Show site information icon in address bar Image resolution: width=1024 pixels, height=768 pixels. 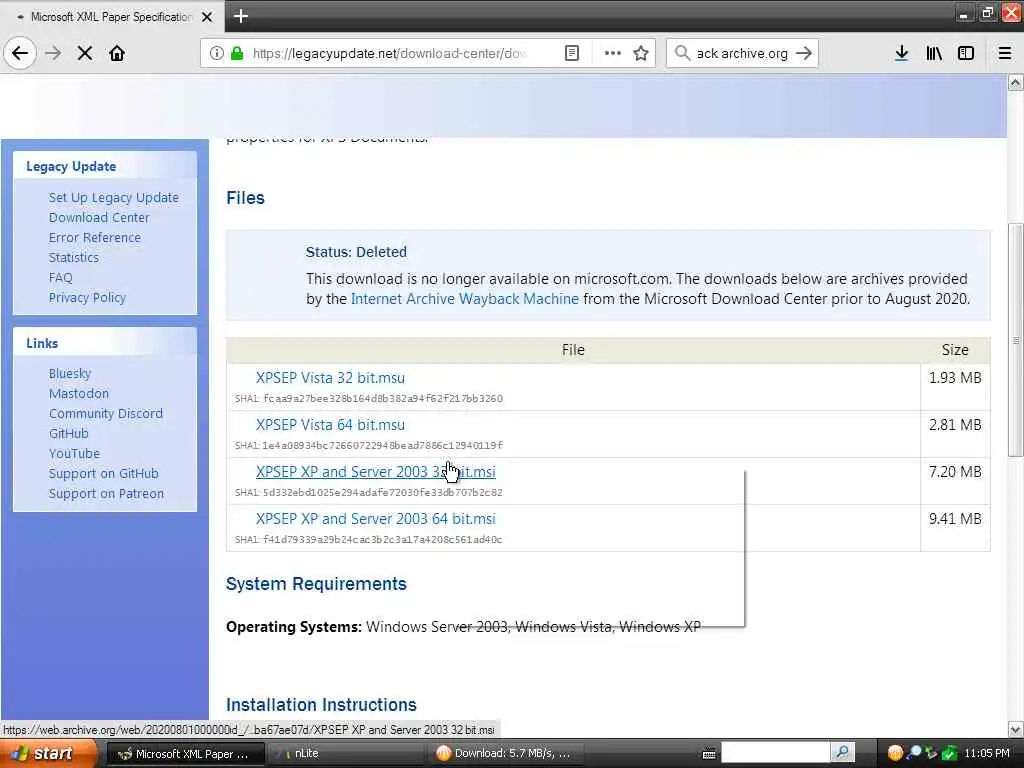(216, 53)
